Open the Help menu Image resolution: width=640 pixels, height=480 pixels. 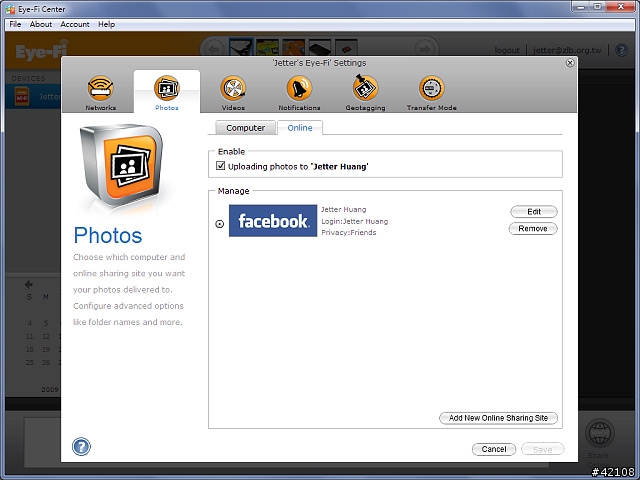(106, 24)
